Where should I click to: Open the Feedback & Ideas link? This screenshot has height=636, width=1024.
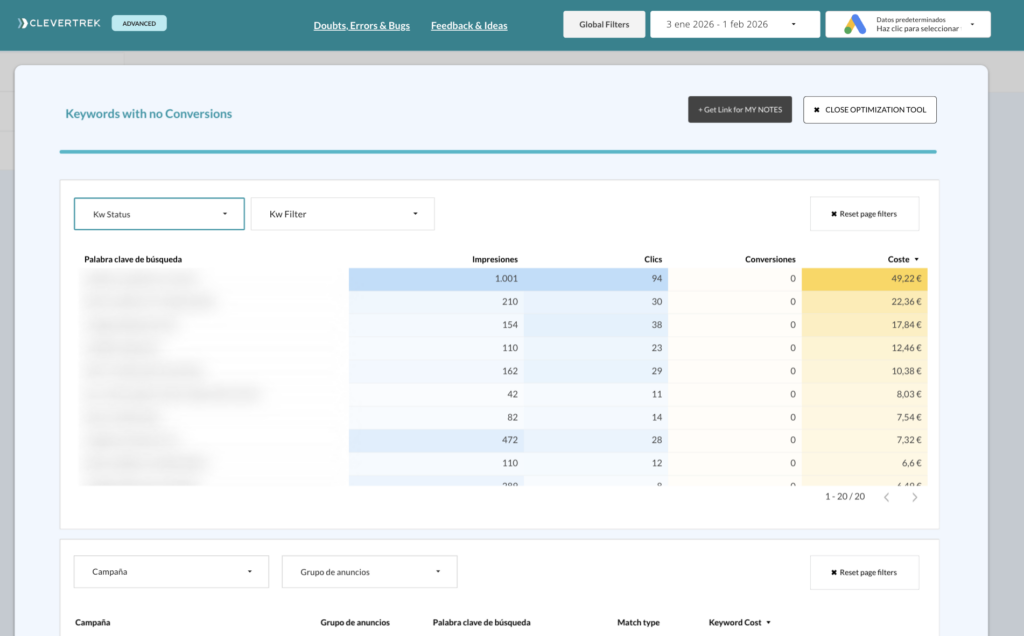pyautogui.click(x=469, y=25)
